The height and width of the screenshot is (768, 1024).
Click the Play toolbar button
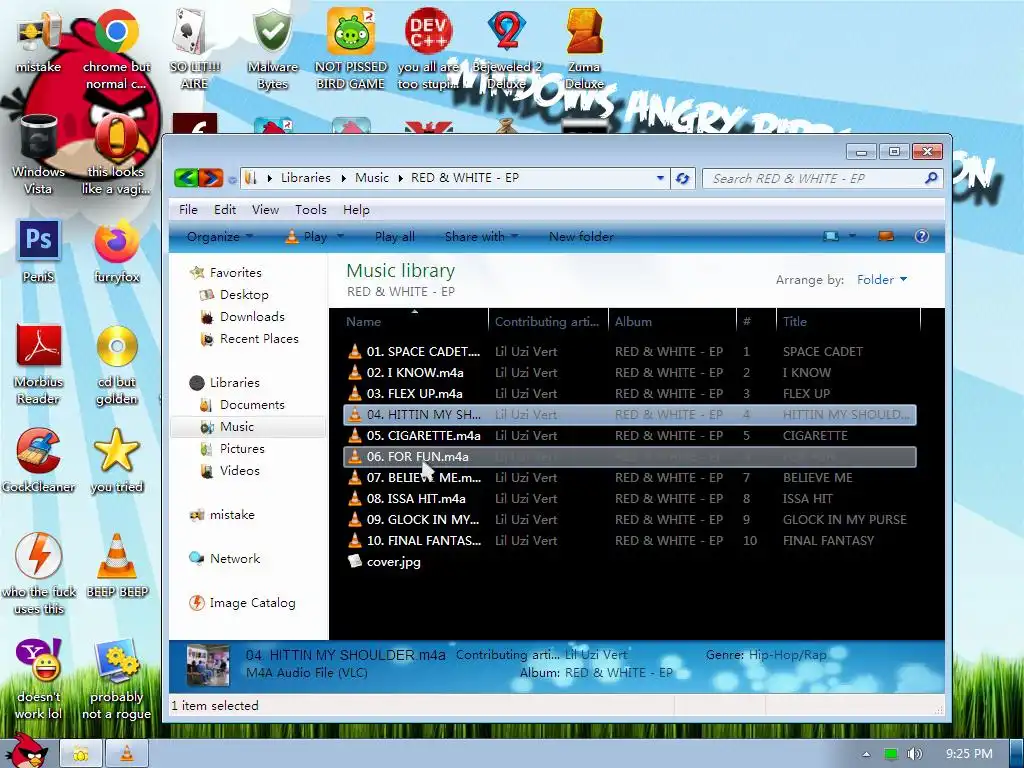tap(307, 236)
